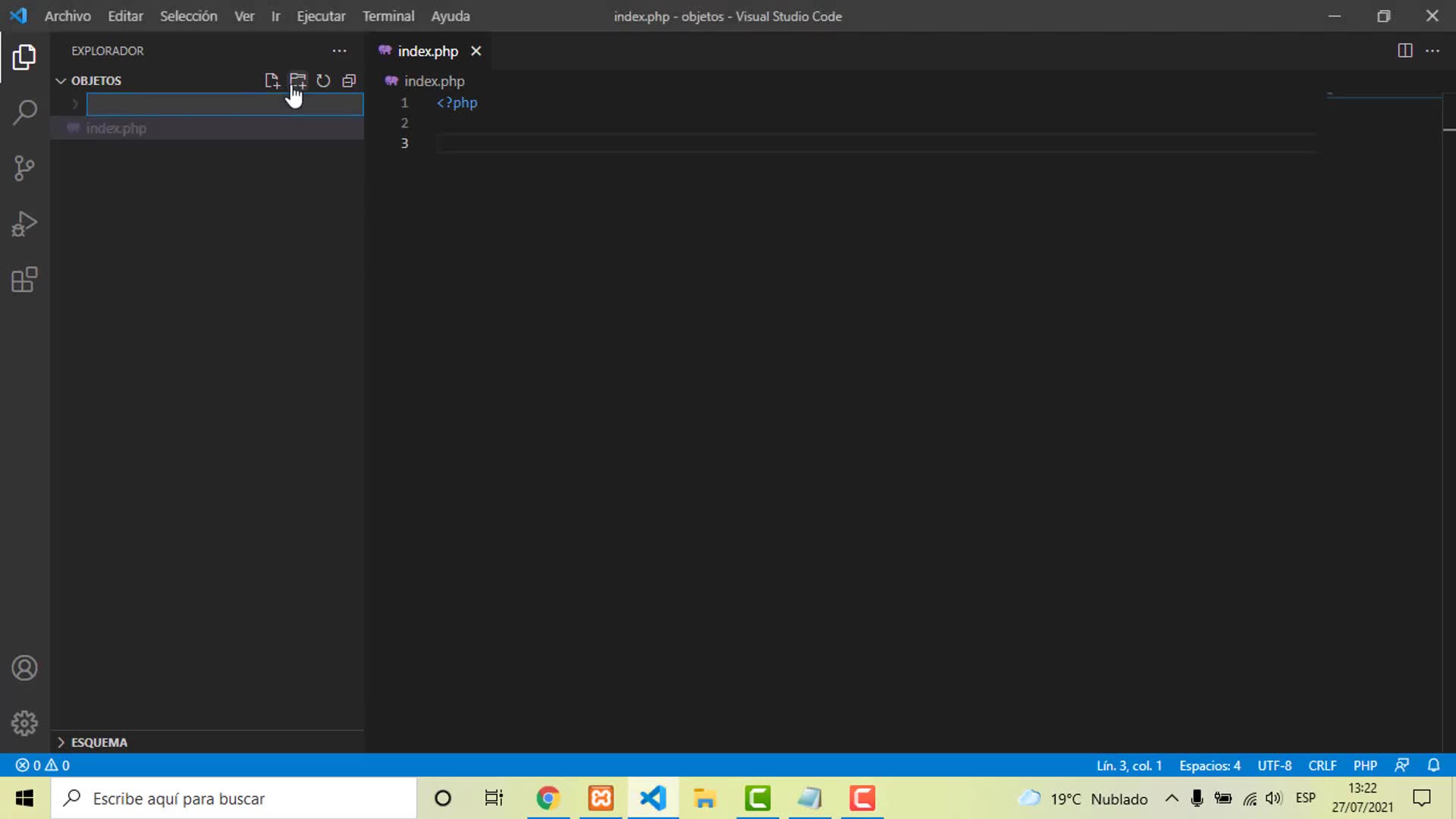1456x819 pixels.
Task: Open the Search view in activity bar
Action: [24, 113]
